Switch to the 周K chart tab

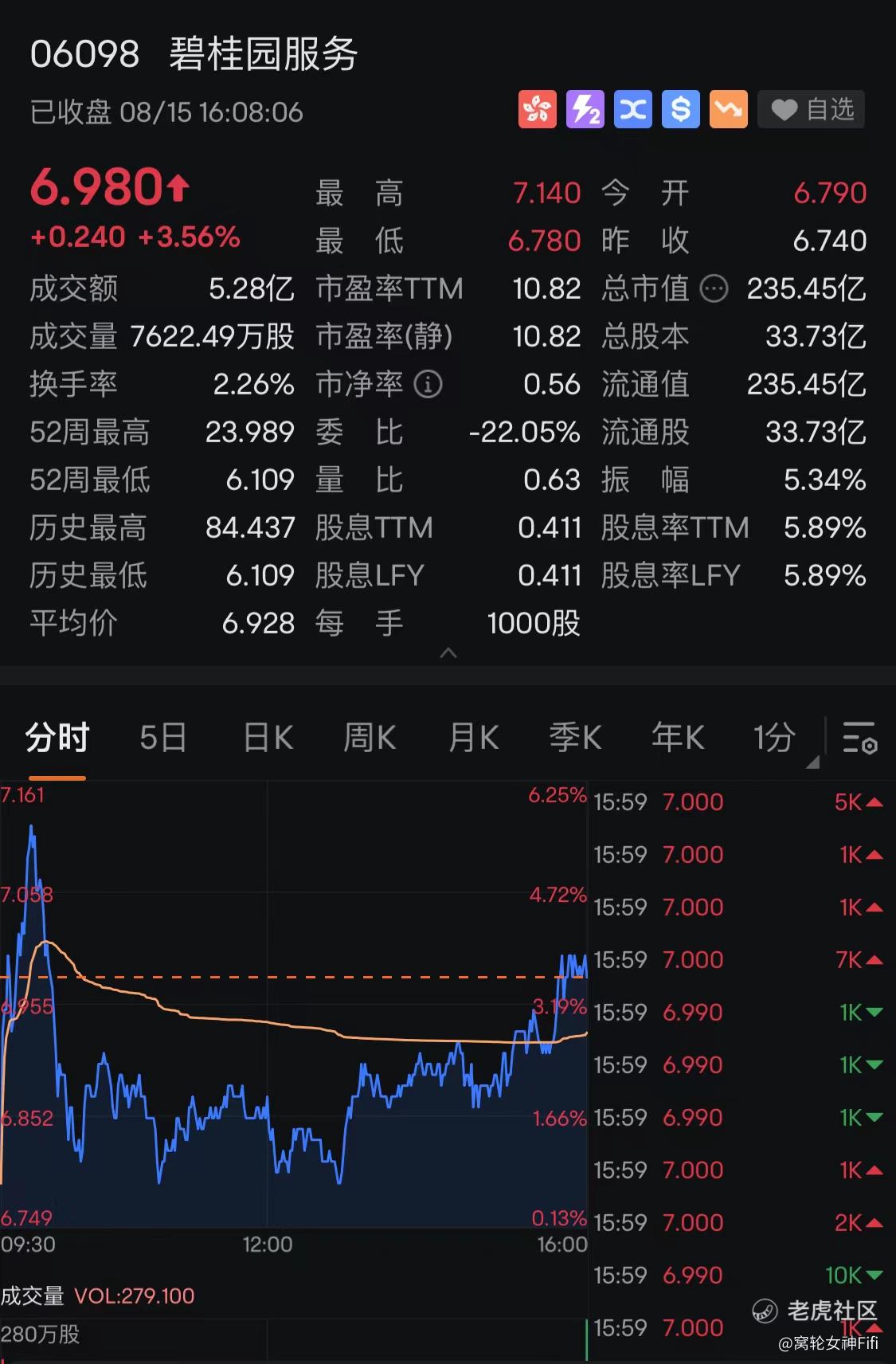(x=370, y=737)
